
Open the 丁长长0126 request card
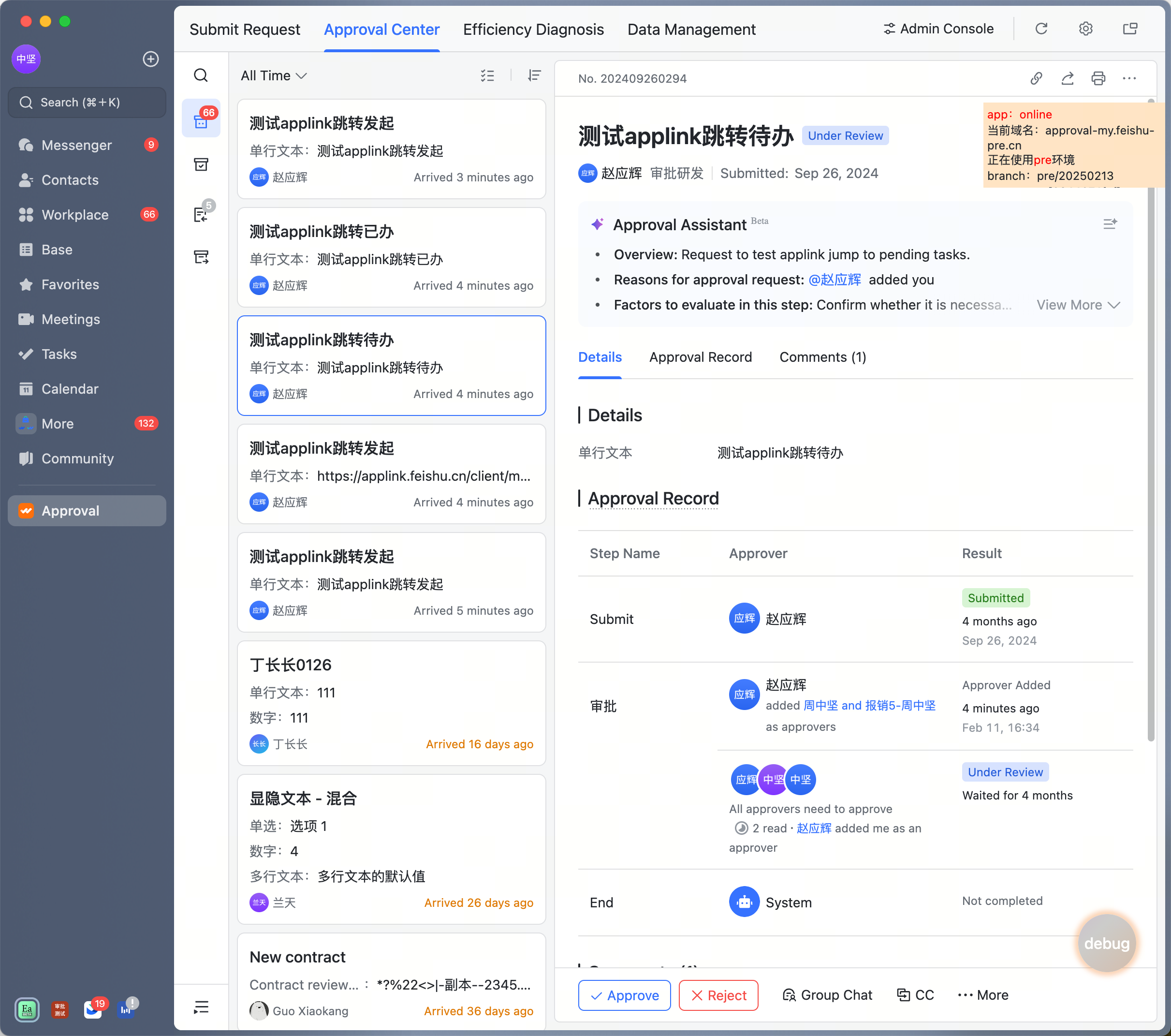(391, 702)
